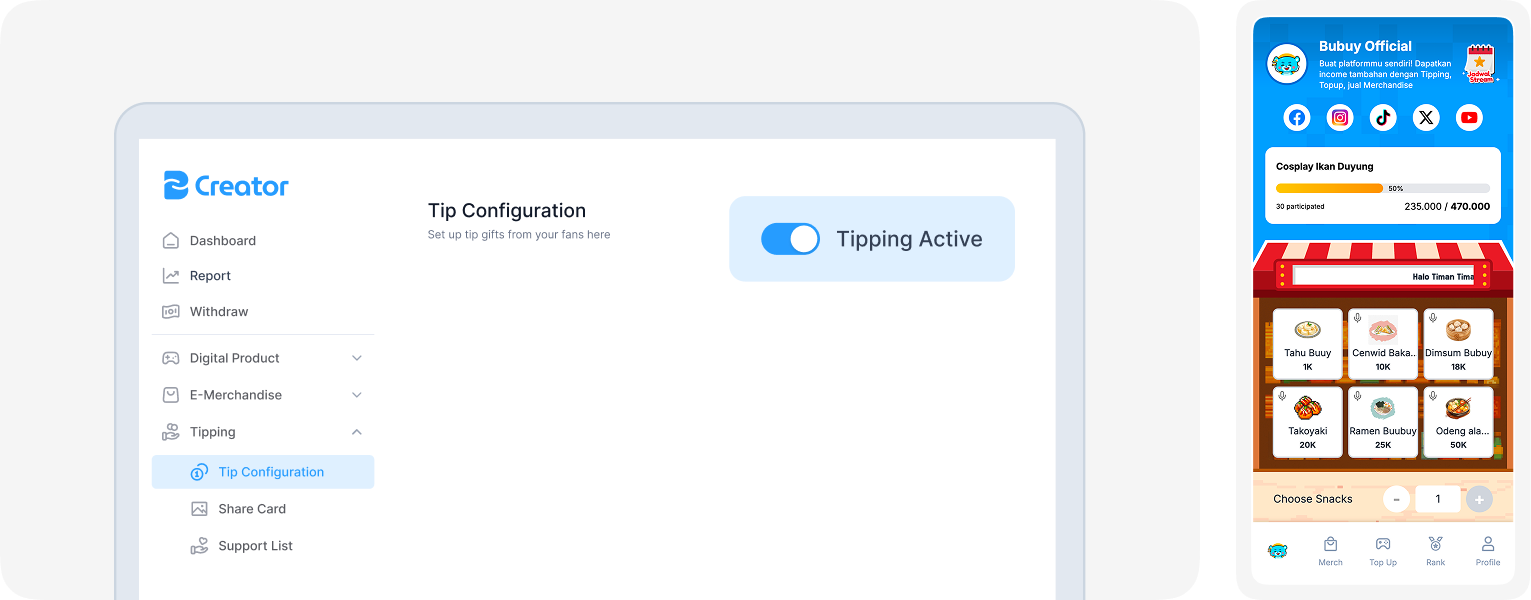Open the TikTok social icon
The height and width of the screenshot is (600, 1531).
click(1383, 118)
